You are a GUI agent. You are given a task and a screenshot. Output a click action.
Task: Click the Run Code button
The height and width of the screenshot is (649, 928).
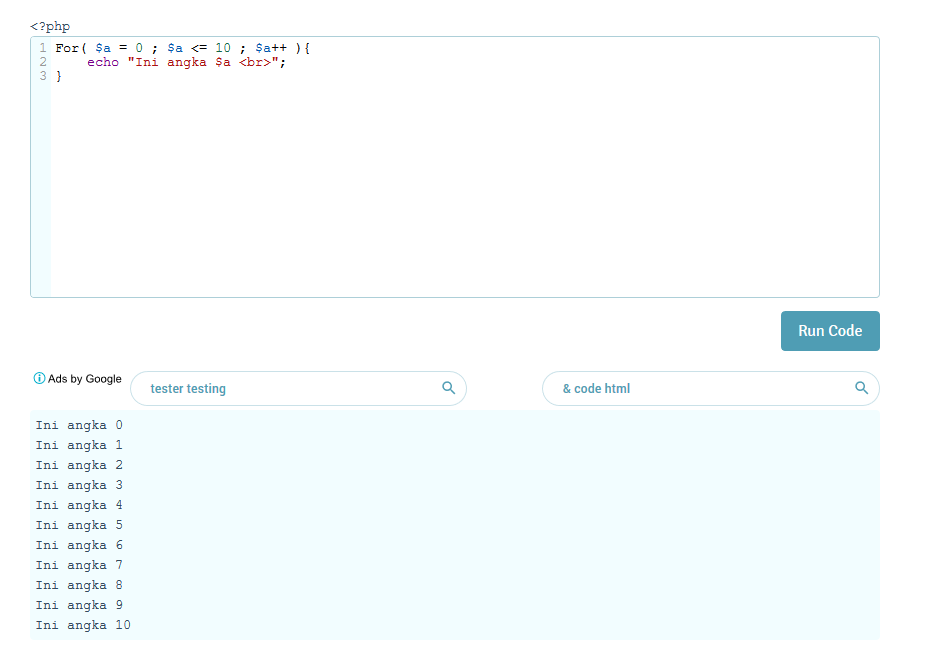(x=830, y=331)
